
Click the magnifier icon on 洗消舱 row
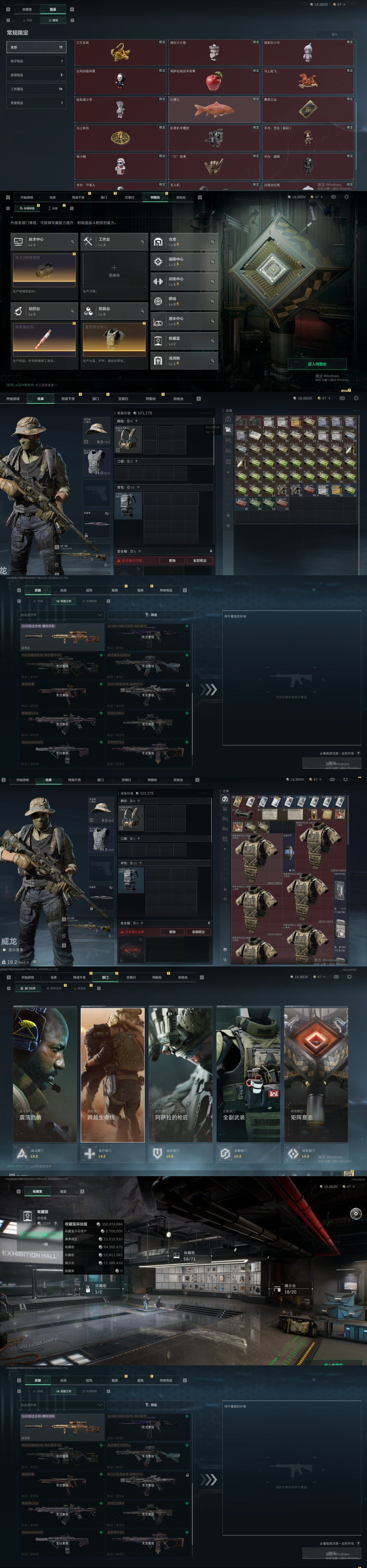[x=213, y=361]
